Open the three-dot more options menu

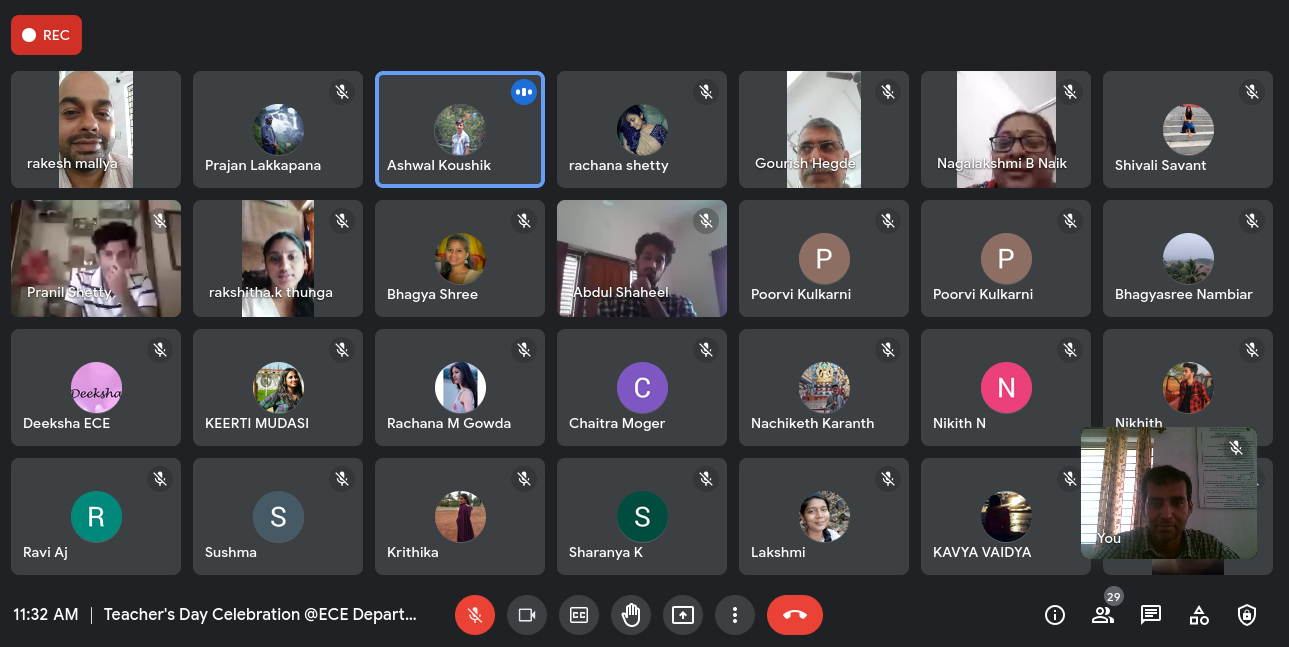coord(735,615)
